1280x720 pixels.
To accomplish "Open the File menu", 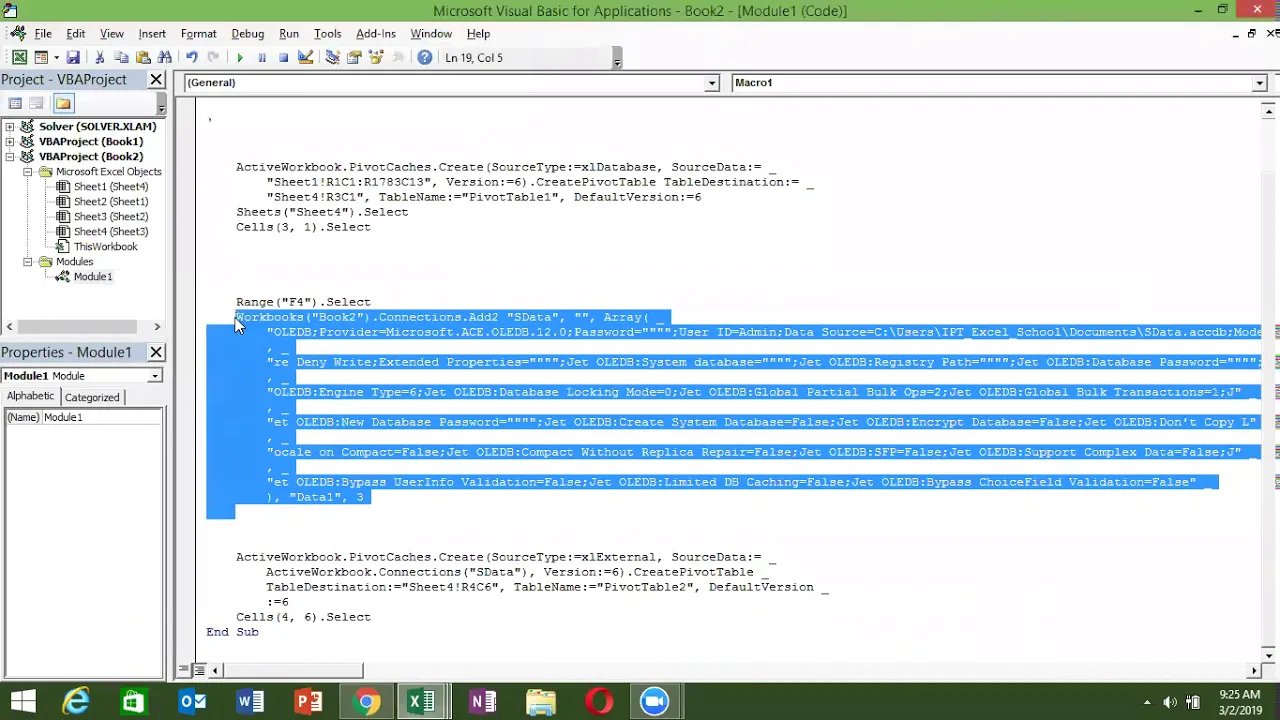I will (x=43, y=33).
